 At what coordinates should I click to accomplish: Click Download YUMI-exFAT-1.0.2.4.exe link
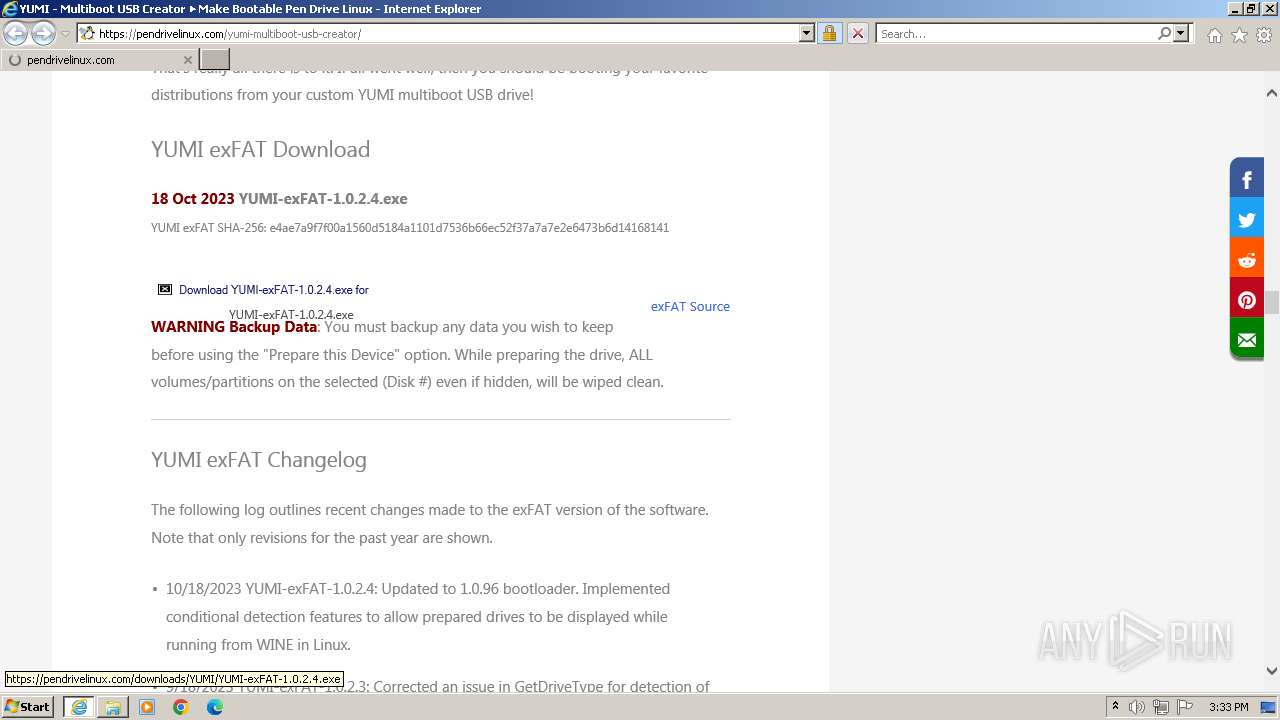coord(264,290)
